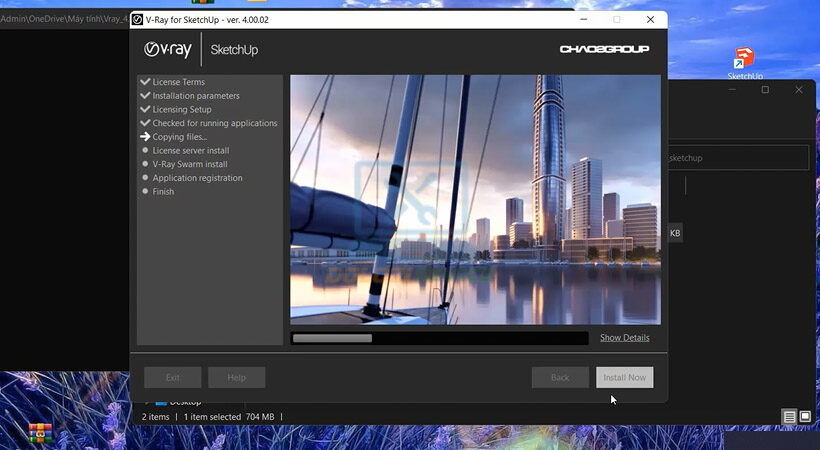Click the Chaos Group logo
The height and width of the screenshot is (450, 820).
point(604,49)
